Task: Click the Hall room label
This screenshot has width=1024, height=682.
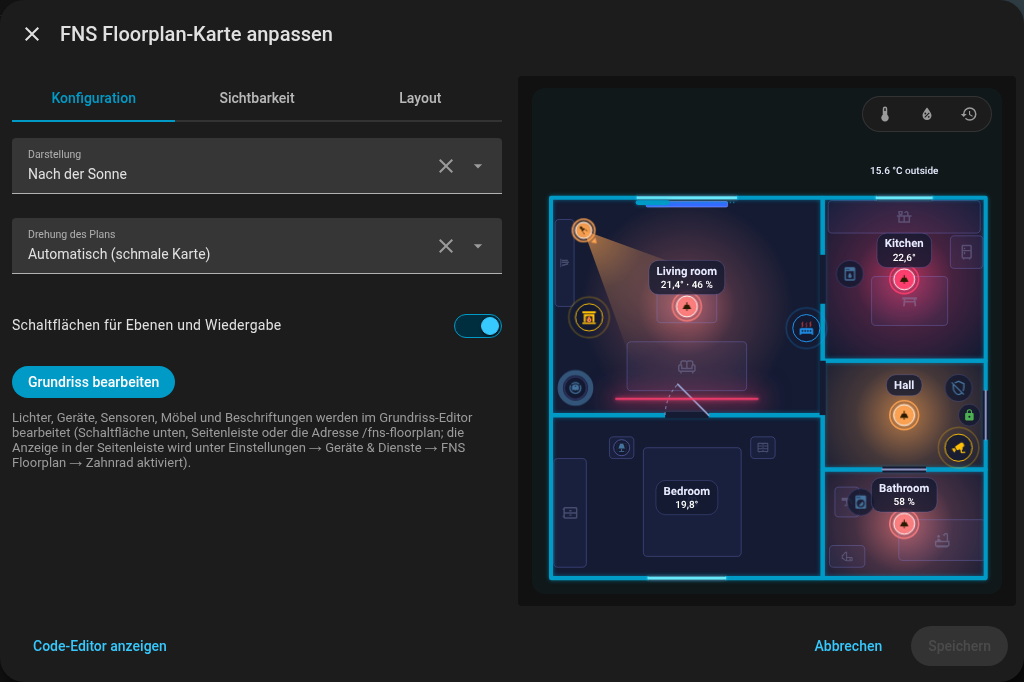Action: click(904, 385)
